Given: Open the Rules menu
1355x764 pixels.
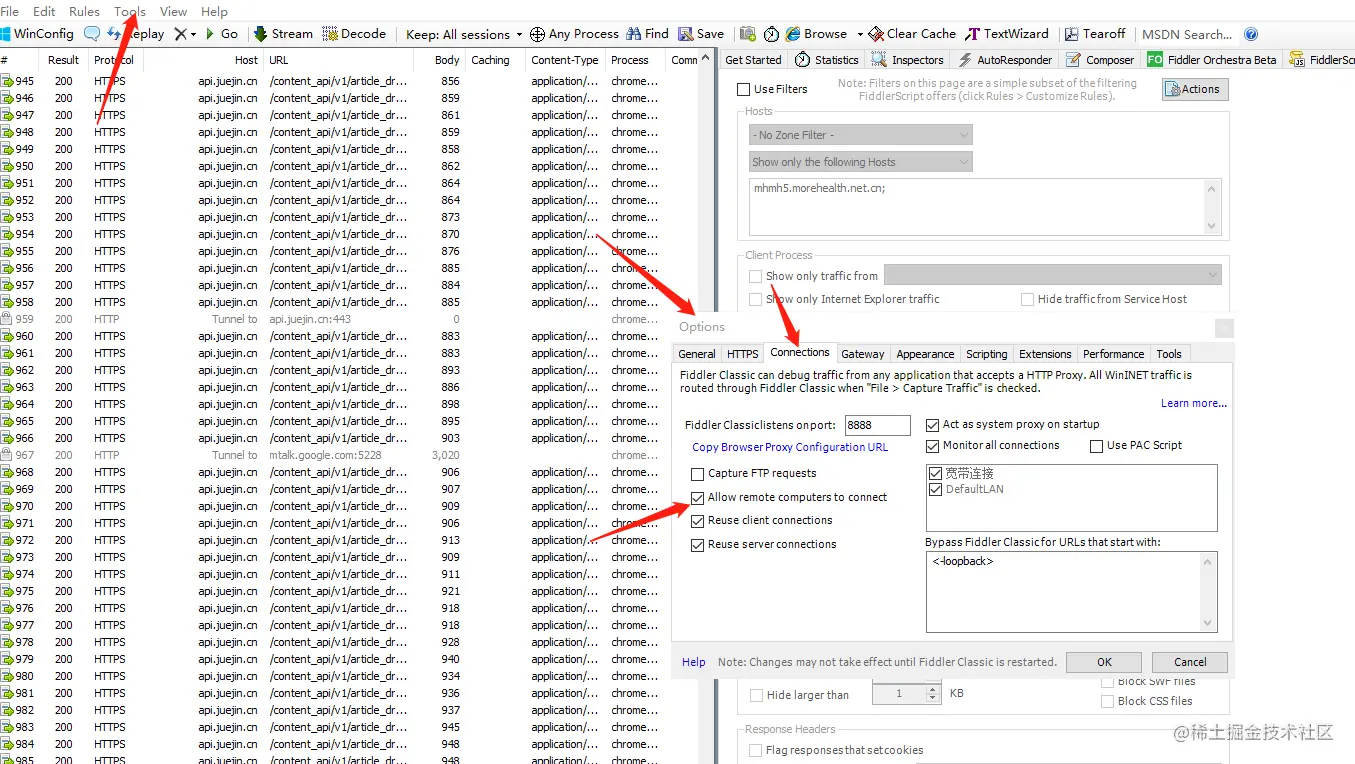Looking at the screenshot, I should (84, 11).
